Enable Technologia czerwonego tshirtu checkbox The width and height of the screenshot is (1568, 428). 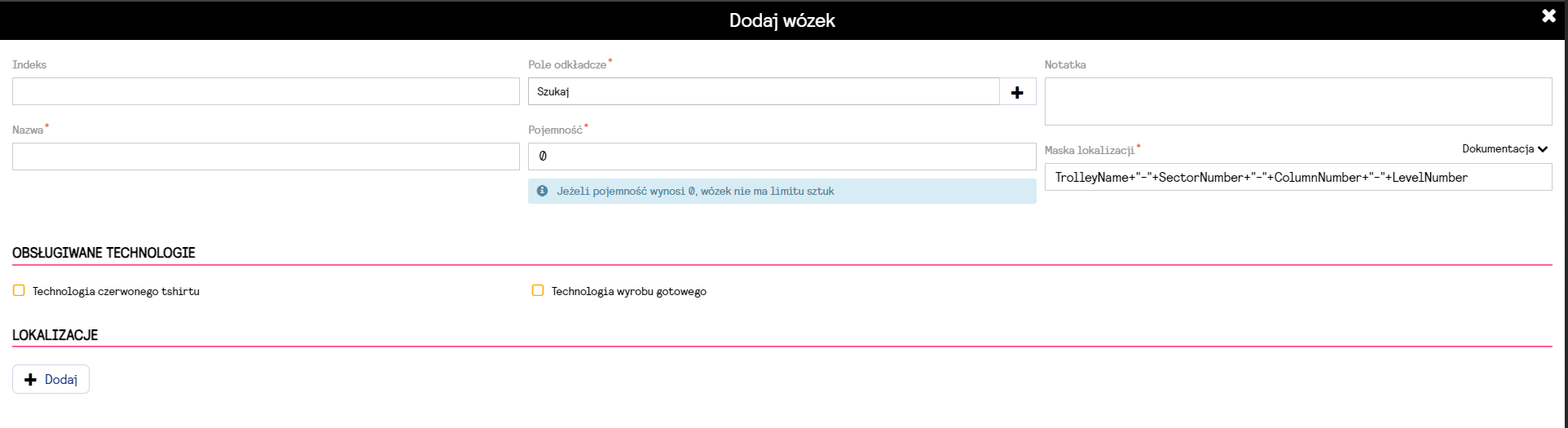19,290
